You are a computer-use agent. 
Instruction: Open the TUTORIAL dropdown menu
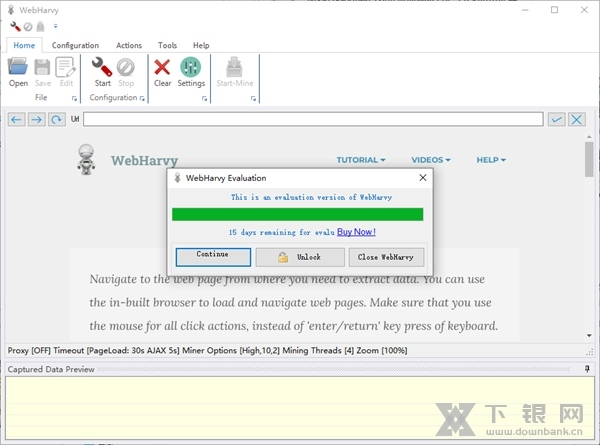[360, 160]
